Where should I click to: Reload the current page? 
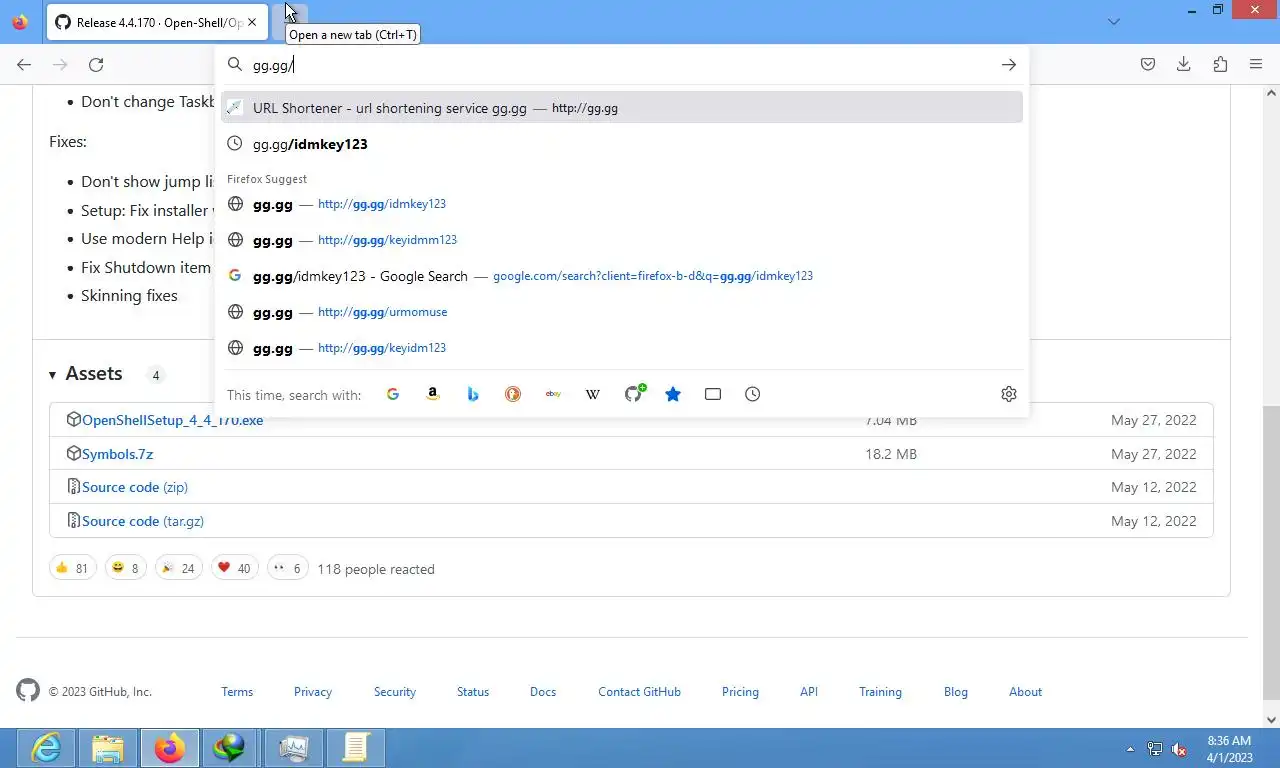96,65
